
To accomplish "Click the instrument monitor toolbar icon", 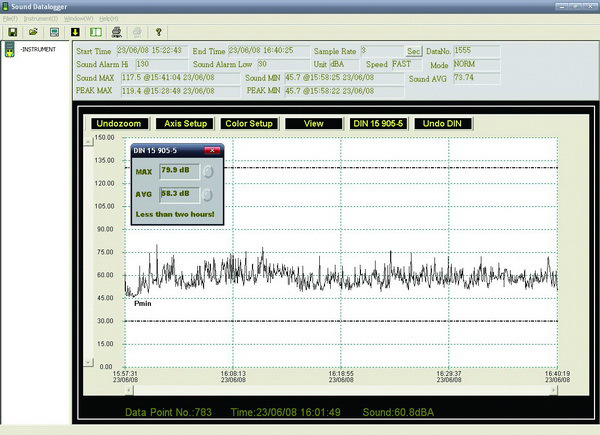I will (x=53, y=32).
